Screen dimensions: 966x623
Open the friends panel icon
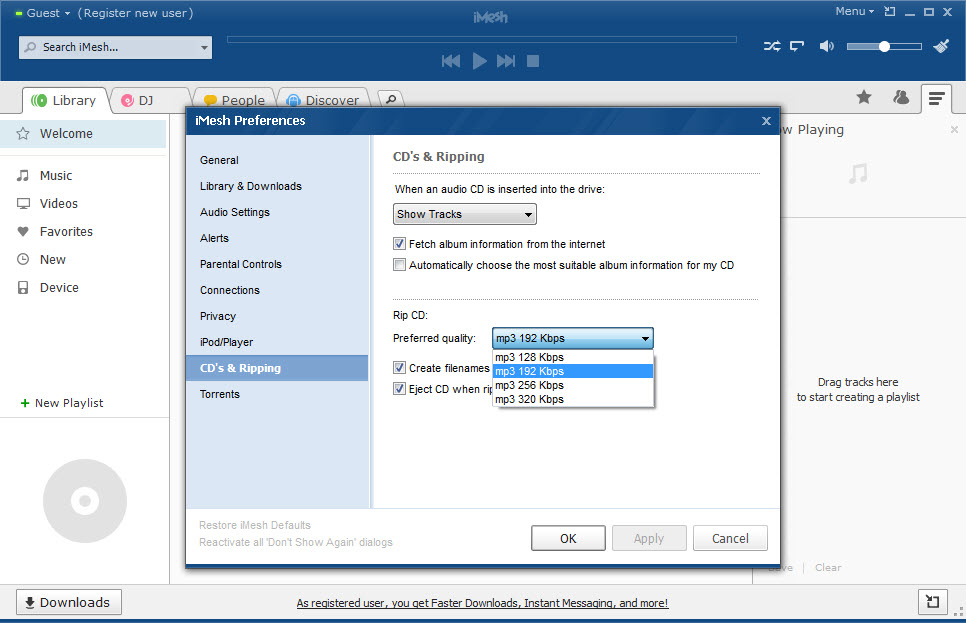(901, 97)
